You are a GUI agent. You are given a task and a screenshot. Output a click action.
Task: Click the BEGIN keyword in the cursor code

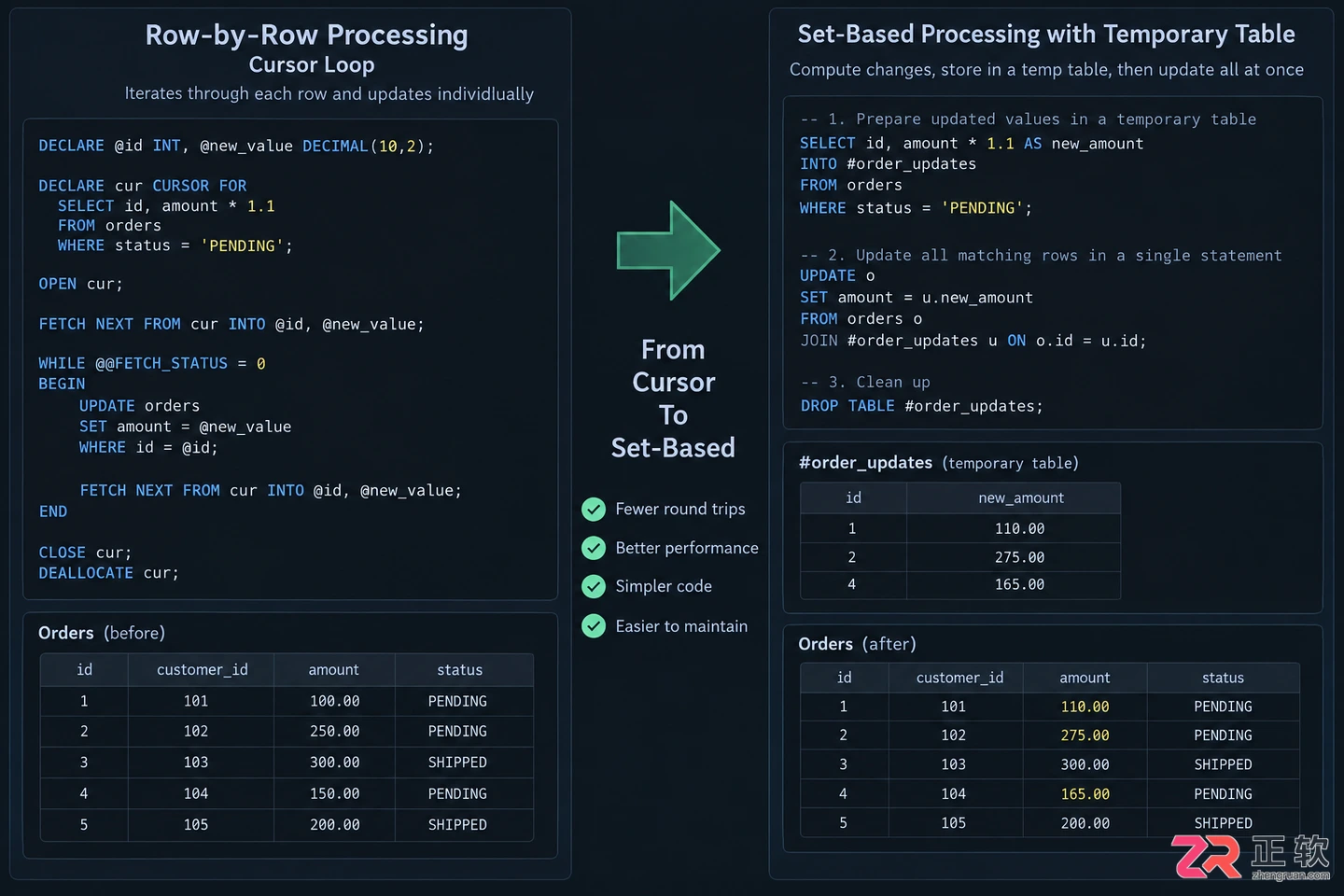coord(62,384)
